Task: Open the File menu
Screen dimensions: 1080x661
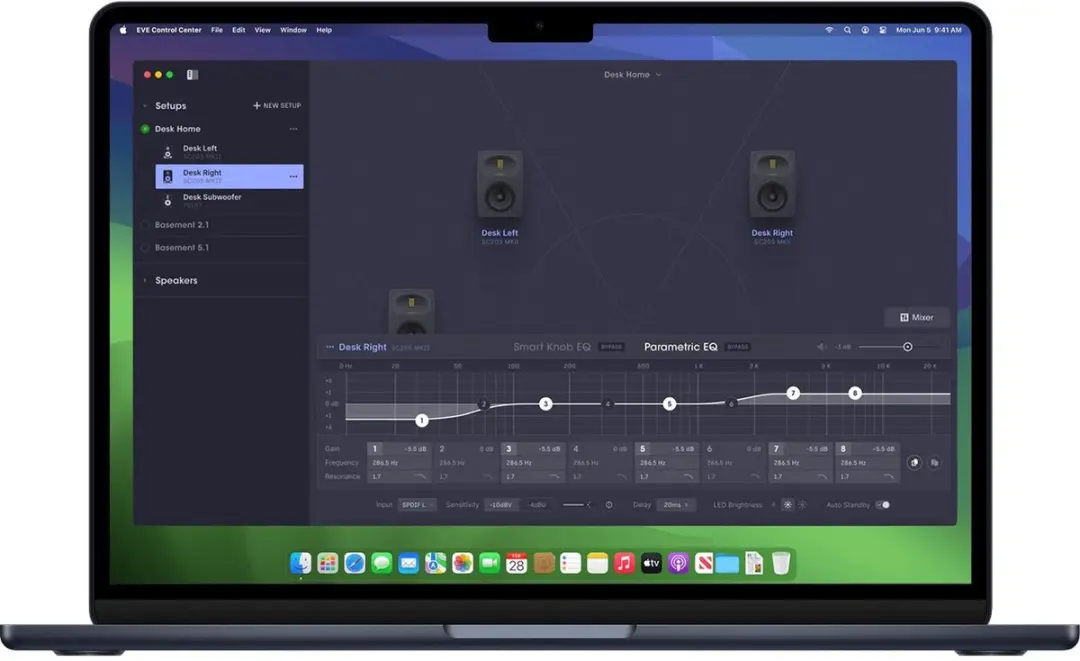Action: click(217, 30)
